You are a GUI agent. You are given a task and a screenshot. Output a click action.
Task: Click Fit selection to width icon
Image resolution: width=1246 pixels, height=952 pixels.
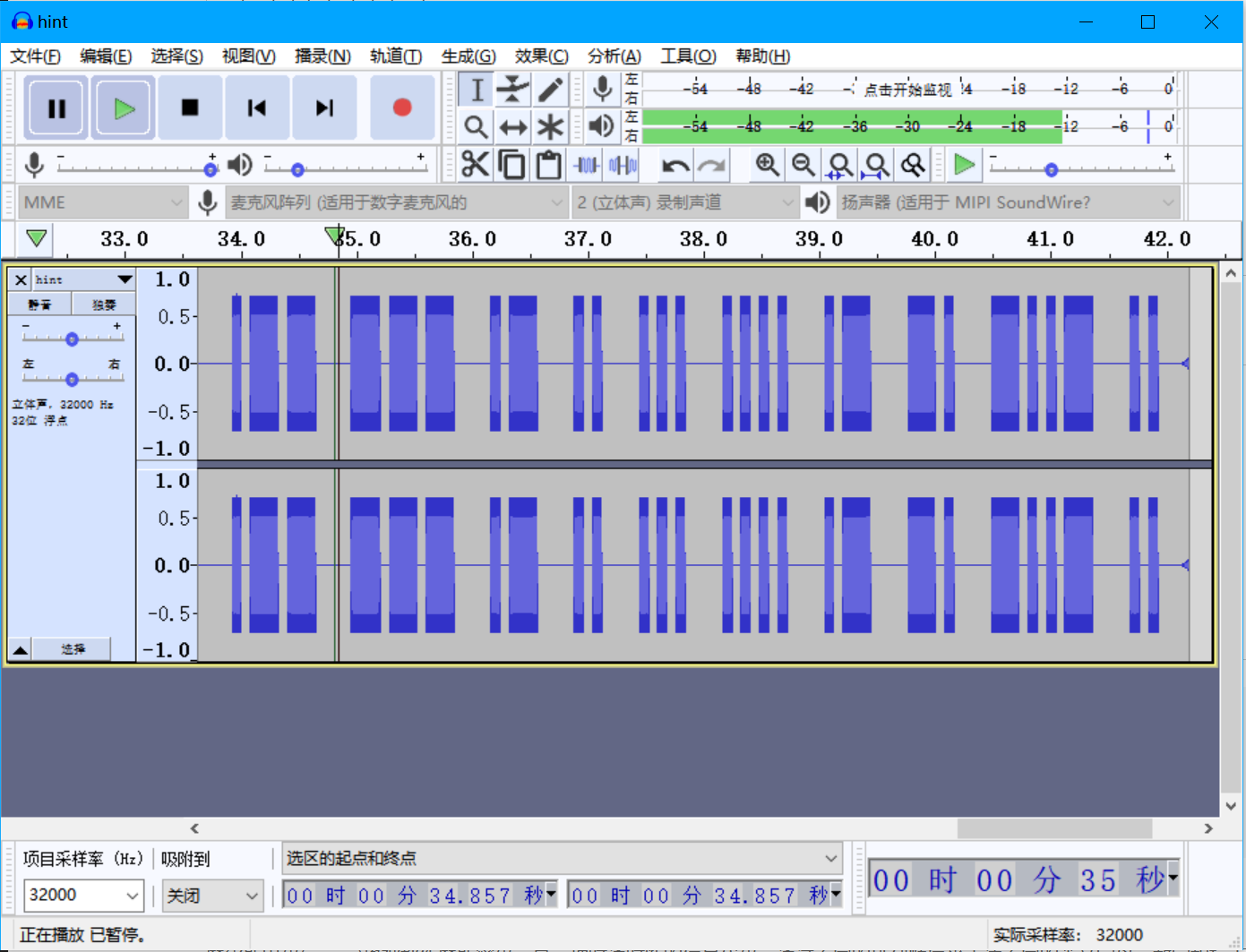pyautogui.click(x=840, y=165)
